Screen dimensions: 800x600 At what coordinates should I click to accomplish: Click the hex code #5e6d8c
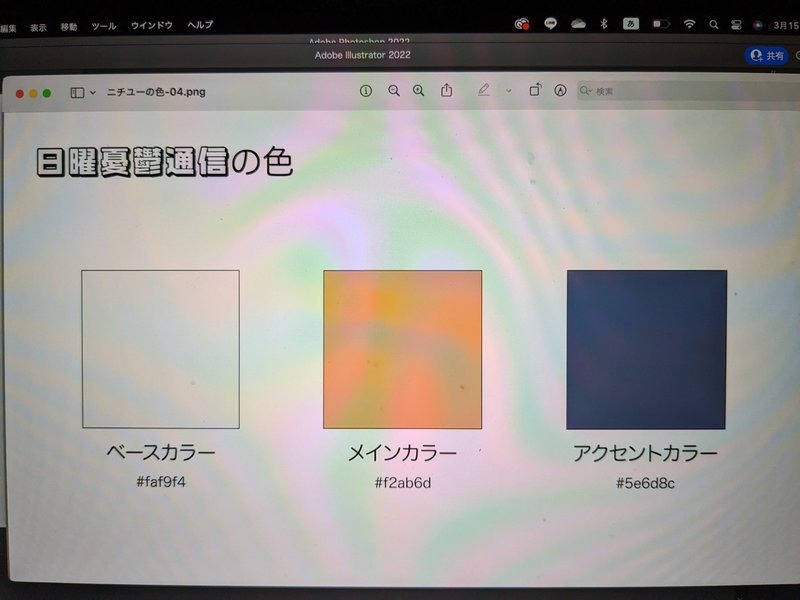pos(645,483)
